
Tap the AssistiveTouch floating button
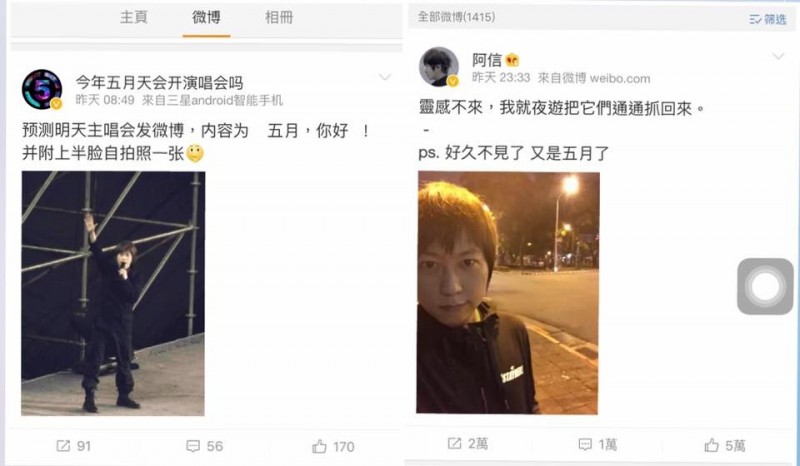tap(765, 286)
